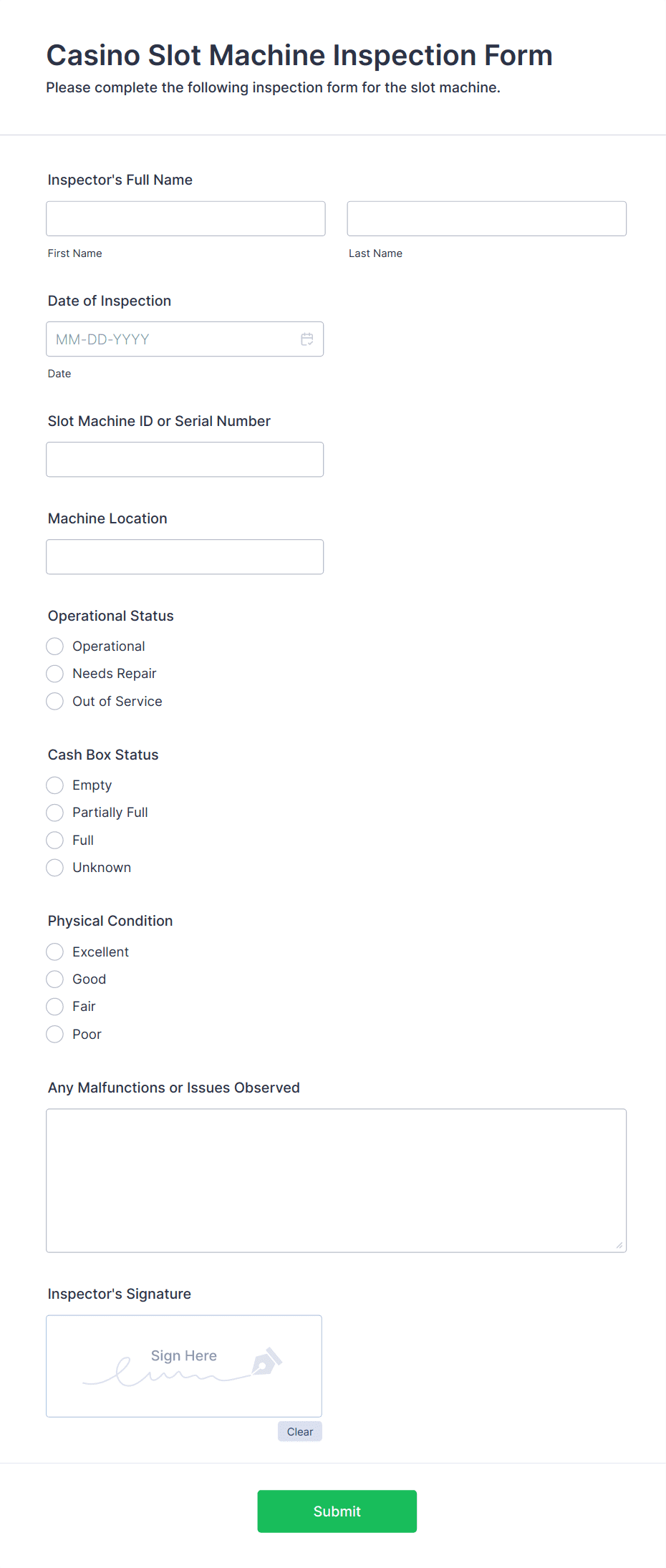Select Full cash box status
This screenshot has width=666, height=1568.
click(x=55, y=841)
